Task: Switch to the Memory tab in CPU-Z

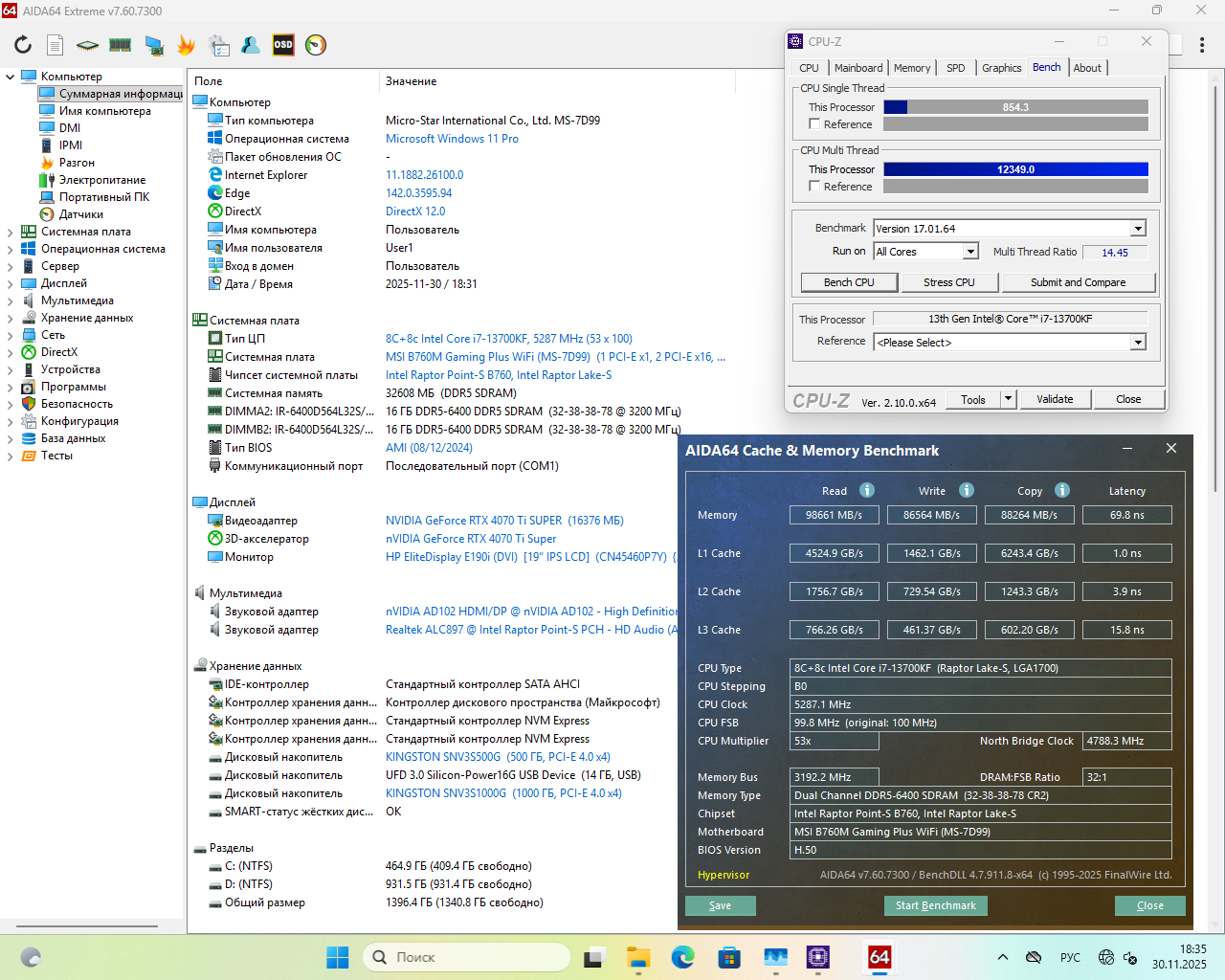Action: coord(912,68)
